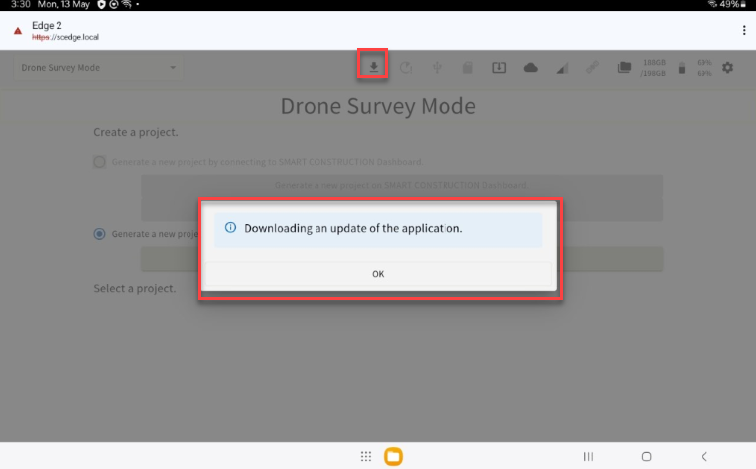Screen dimensions: 756x469
Task: Tap the Android home button
Action: click(x=647, y=456)
